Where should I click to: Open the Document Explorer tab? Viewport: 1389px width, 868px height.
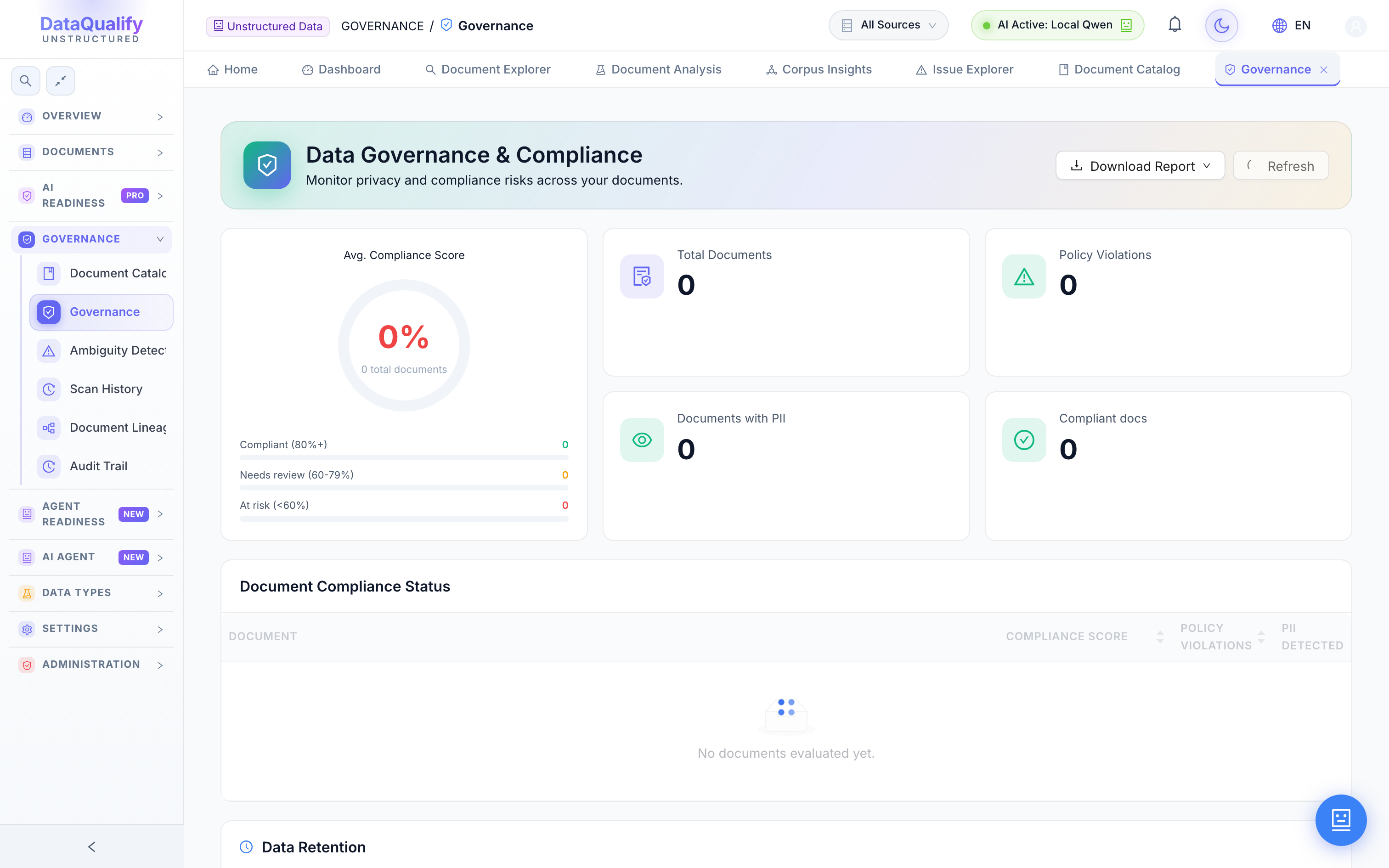click(x=488, y=69)
